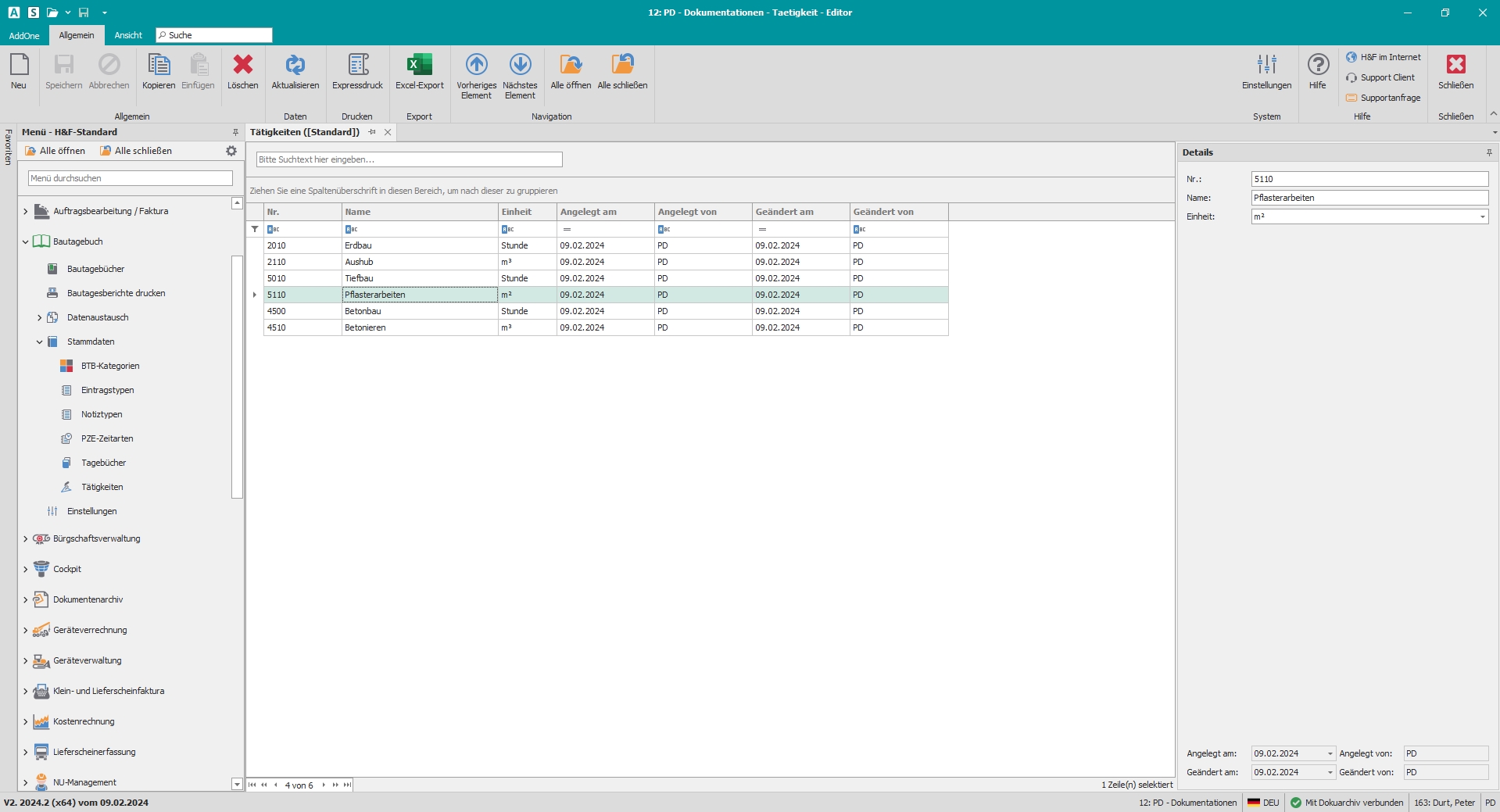This screenshot has height=812, width=1500.
Task: Click the Support Client link
Action: (1387, 77)
